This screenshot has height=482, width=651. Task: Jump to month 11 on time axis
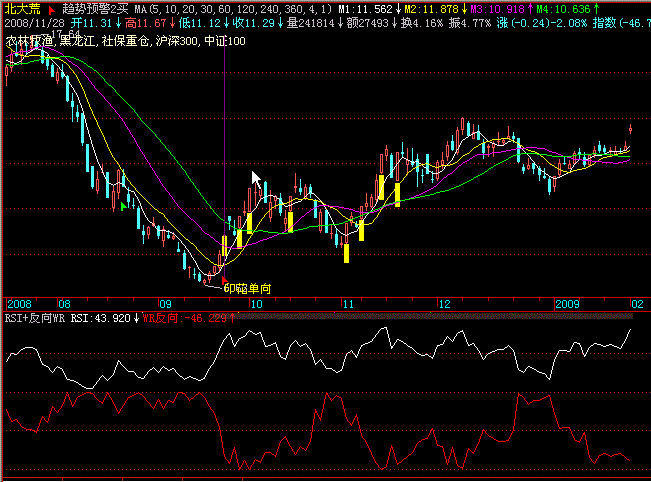[x=348, y=304]
